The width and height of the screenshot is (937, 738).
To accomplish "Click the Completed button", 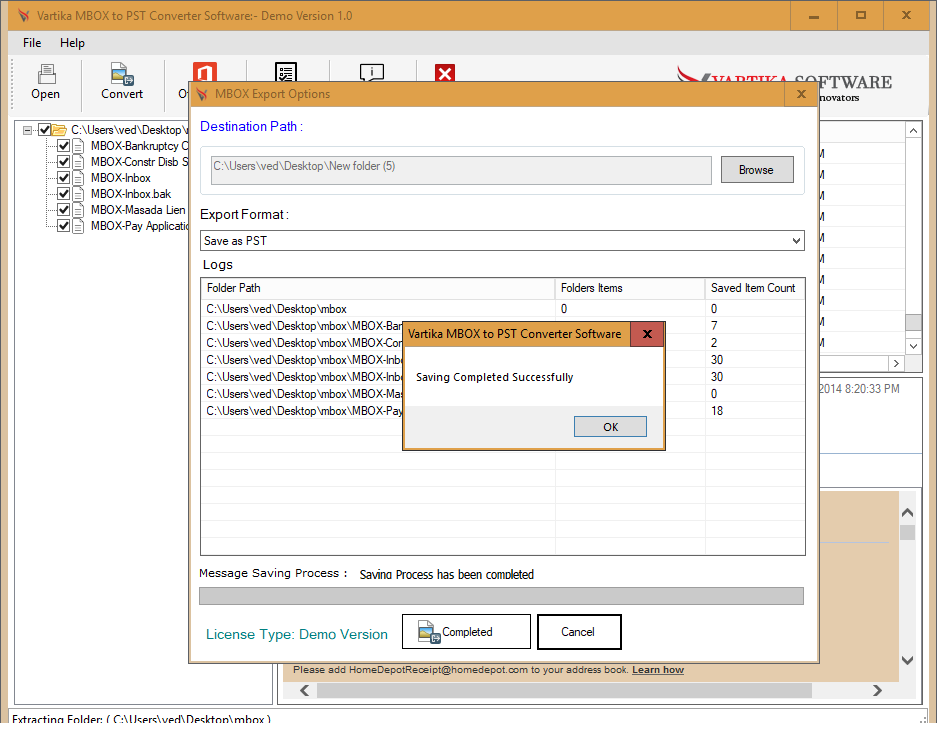I will 466,632.
